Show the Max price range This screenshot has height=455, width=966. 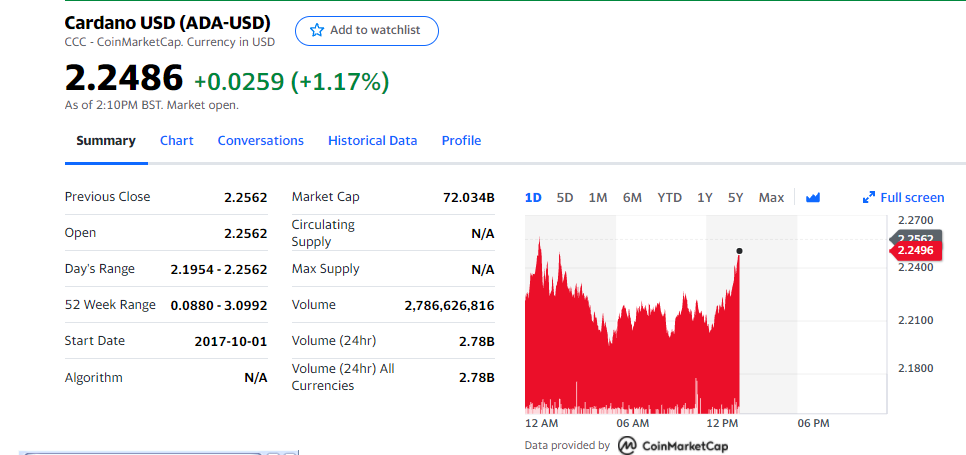(x=771, y=198)
